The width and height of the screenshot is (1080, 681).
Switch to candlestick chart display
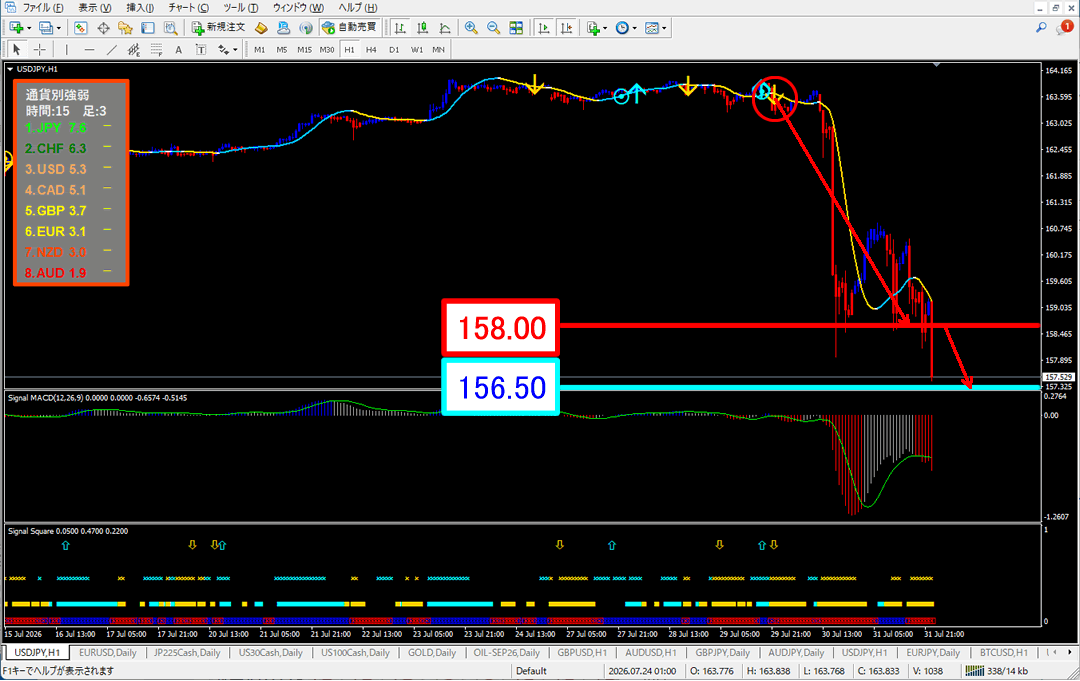422,28
